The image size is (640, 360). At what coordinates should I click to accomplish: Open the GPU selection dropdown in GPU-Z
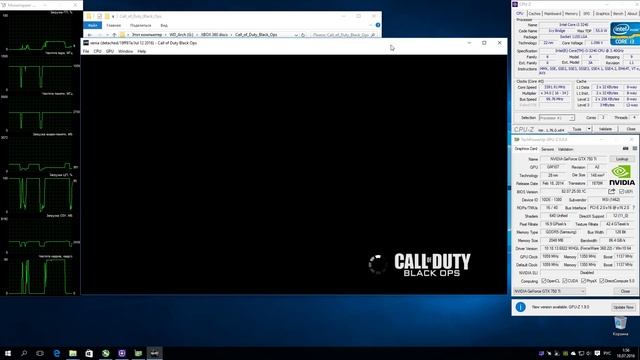tap(549, 291)
